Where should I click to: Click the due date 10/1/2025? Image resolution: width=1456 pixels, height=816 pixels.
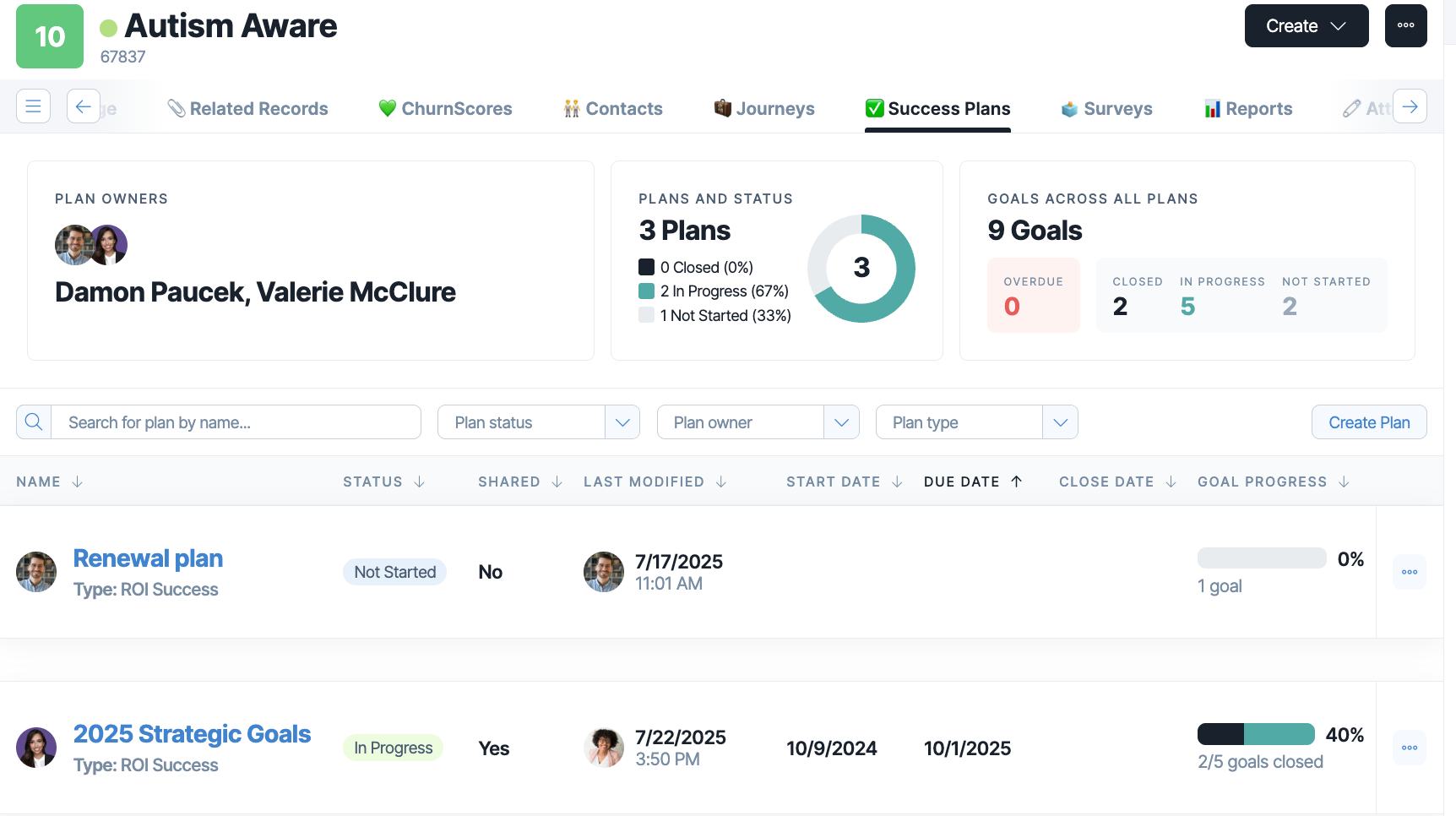pyautogui.click(x=967, y=748)
